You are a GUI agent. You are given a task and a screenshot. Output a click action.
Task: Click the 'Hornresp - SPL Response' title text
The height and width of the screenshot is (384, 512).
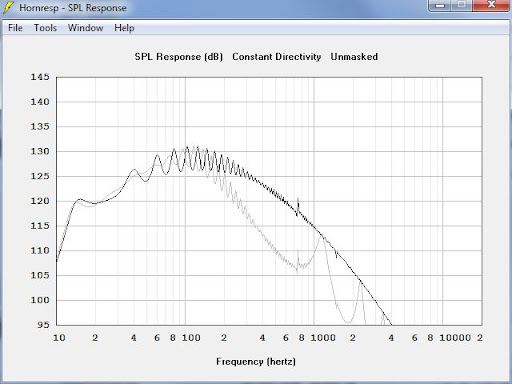pos(73,8)
